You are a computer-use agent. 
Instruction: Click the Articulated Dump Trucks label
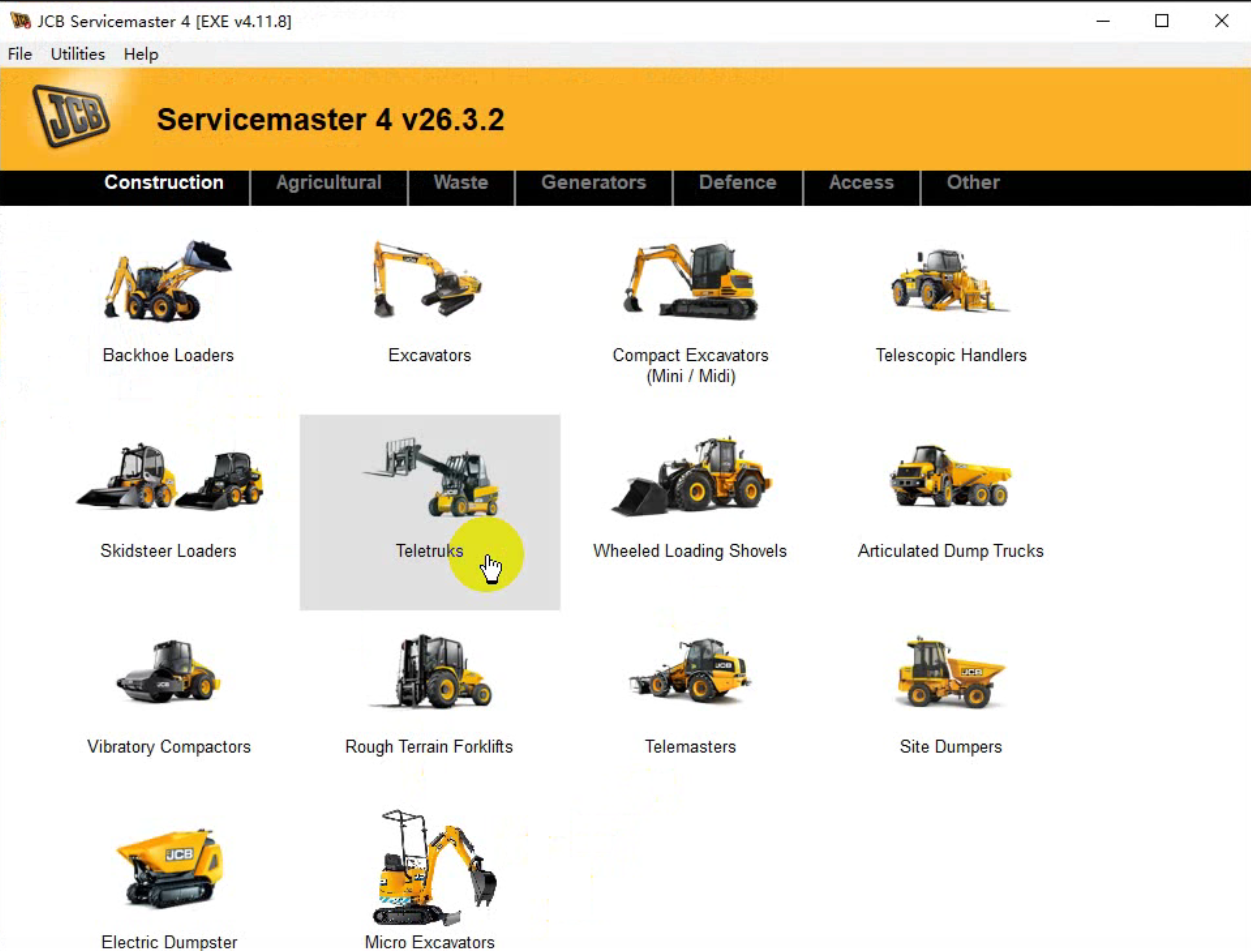click(x=951, y=551)
